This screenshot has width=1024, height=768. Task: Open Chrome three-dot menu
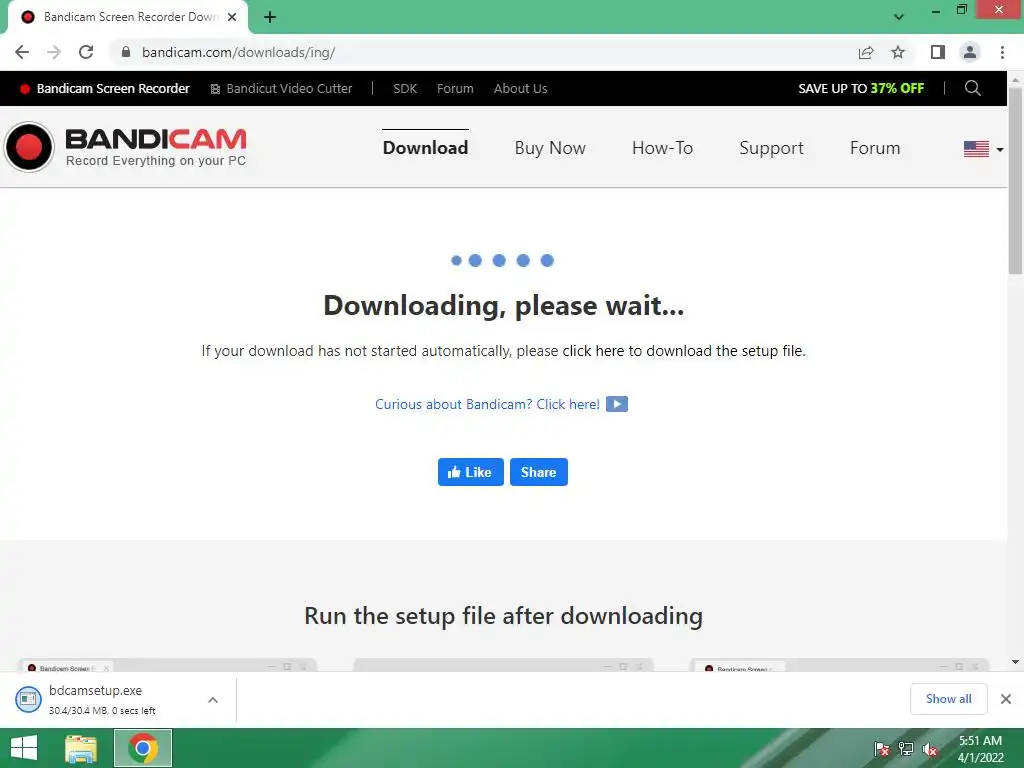1002,52
